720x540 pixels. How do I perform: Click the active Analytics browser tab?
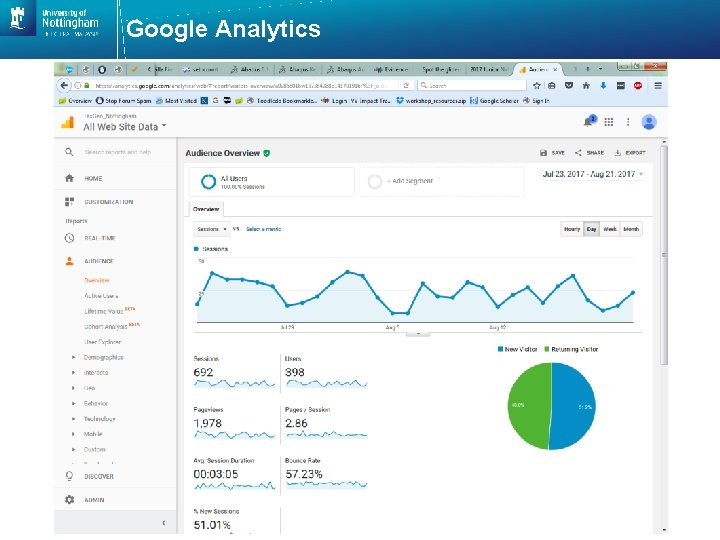(x=538, y=69)
